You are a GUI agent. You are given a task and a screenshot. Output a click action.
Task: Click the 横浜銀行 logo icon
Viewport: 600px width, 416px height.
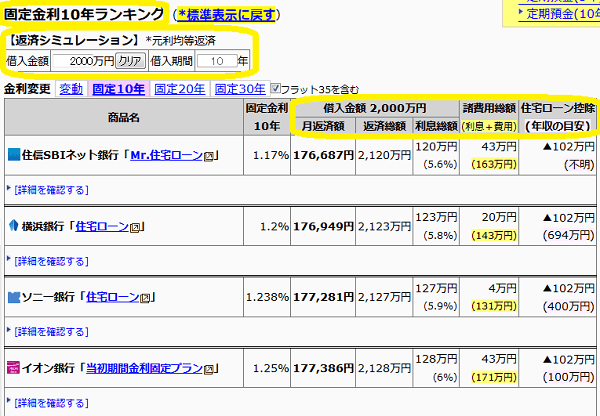[x=13, y=226]
